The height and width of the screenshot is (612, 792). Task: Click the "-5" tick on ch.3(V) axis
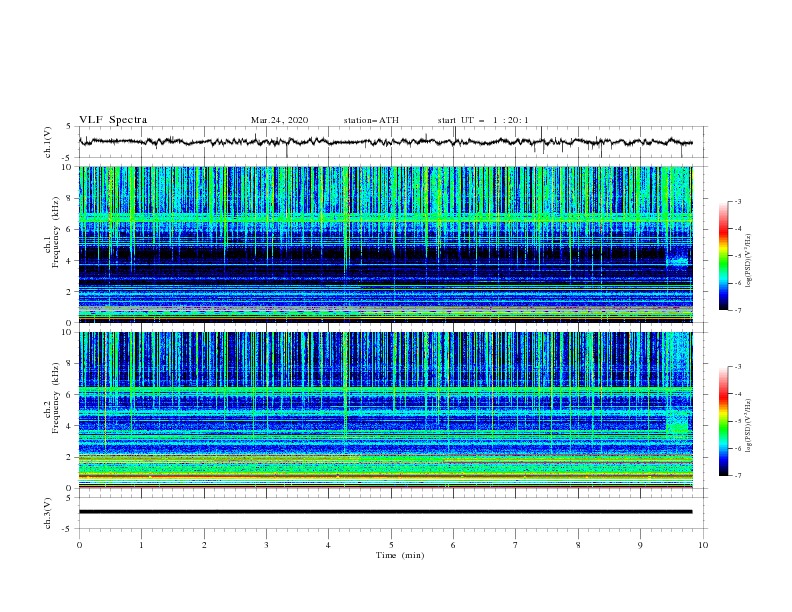click(x=67, y=529)
